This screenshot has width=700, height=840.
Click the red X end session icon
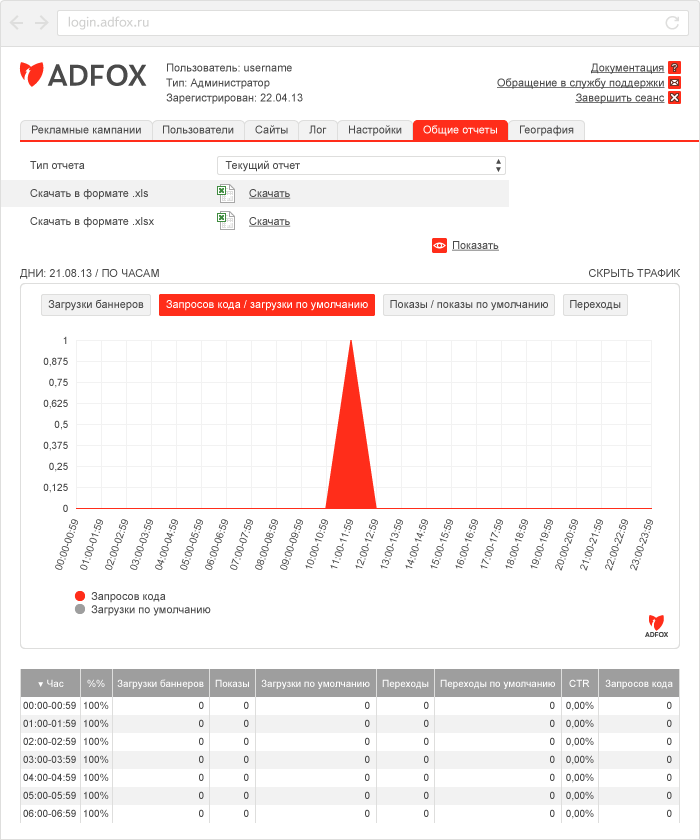point(674,98)
